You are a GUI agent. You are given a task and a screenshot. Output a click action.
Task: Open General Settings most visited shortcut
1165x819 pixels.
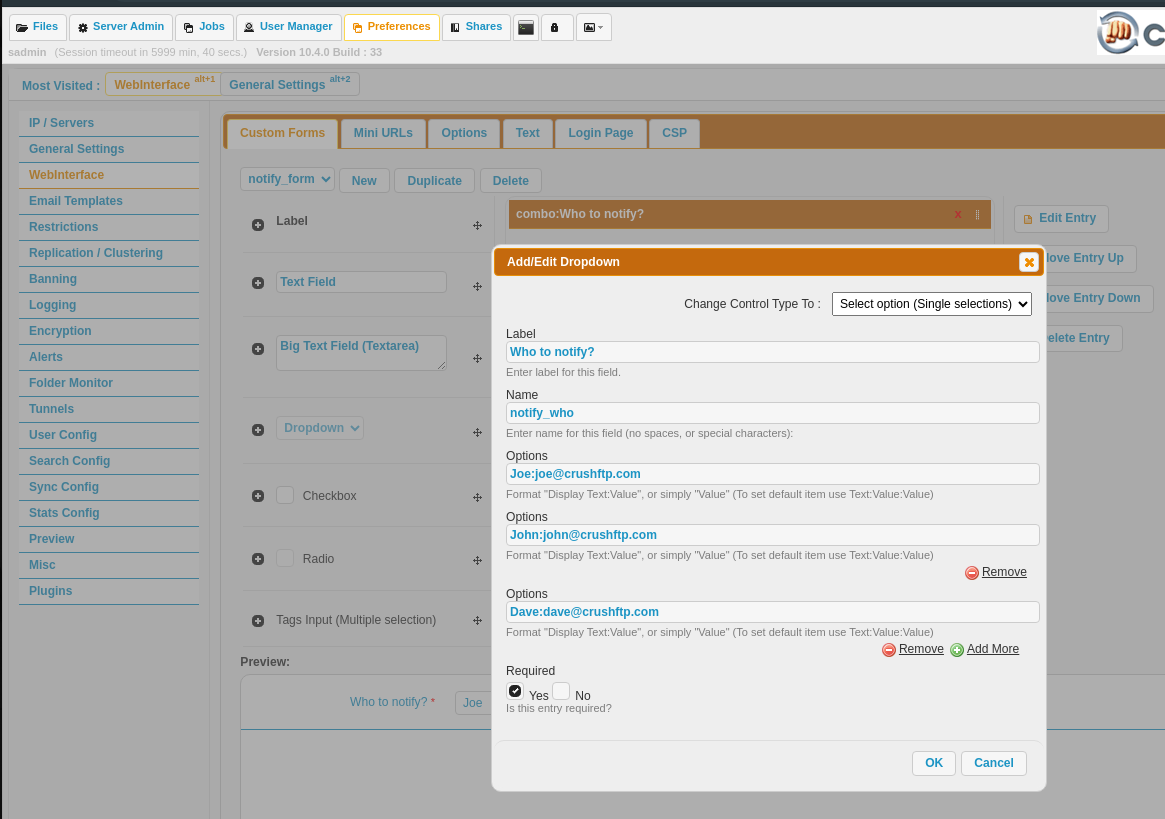click(x=290, y=84)
